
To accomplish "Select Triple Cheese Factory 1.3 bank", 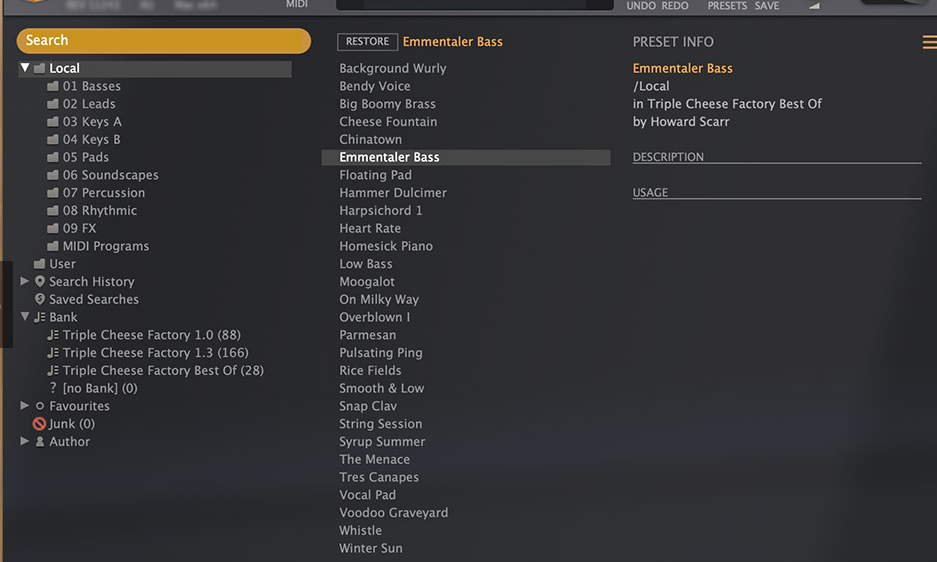I will coord(155,353).
